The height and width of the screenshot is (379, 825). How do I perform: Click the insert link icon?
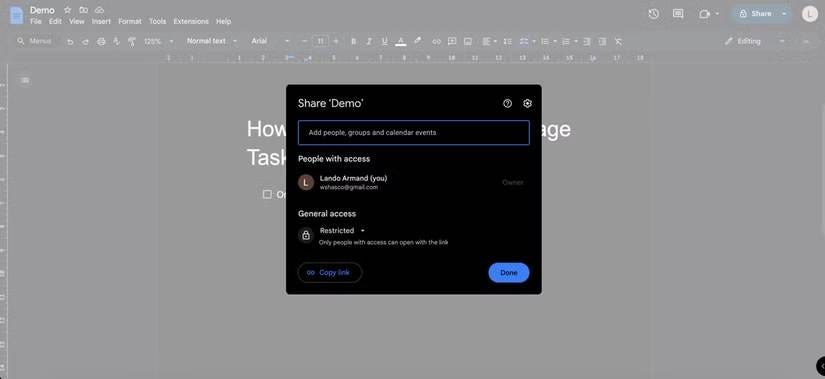(x=436, y=42)
